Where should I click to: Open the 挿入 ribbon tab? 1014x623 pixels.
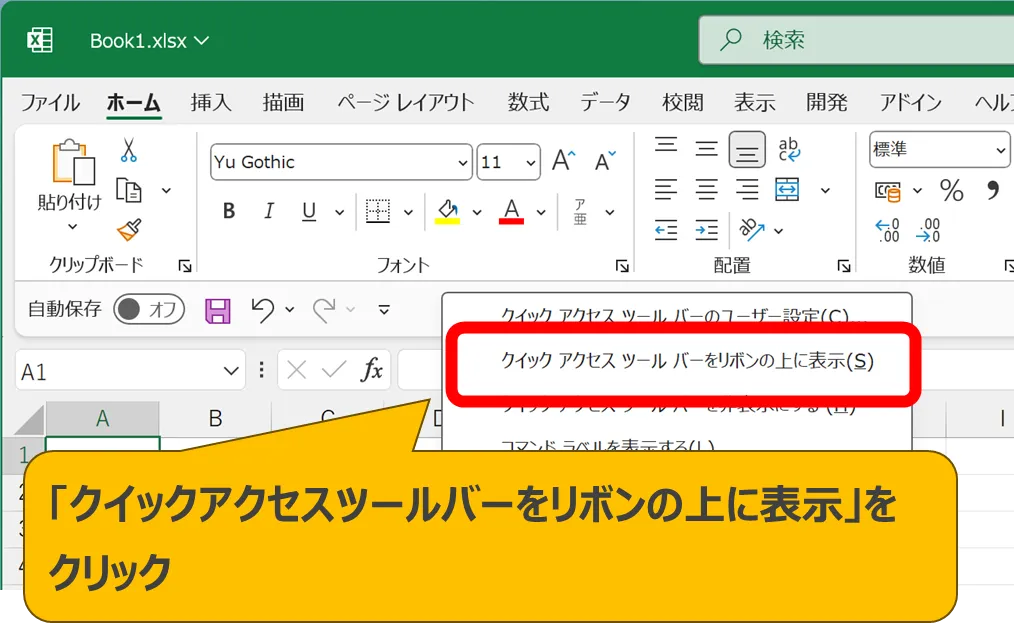click(211, 102)
